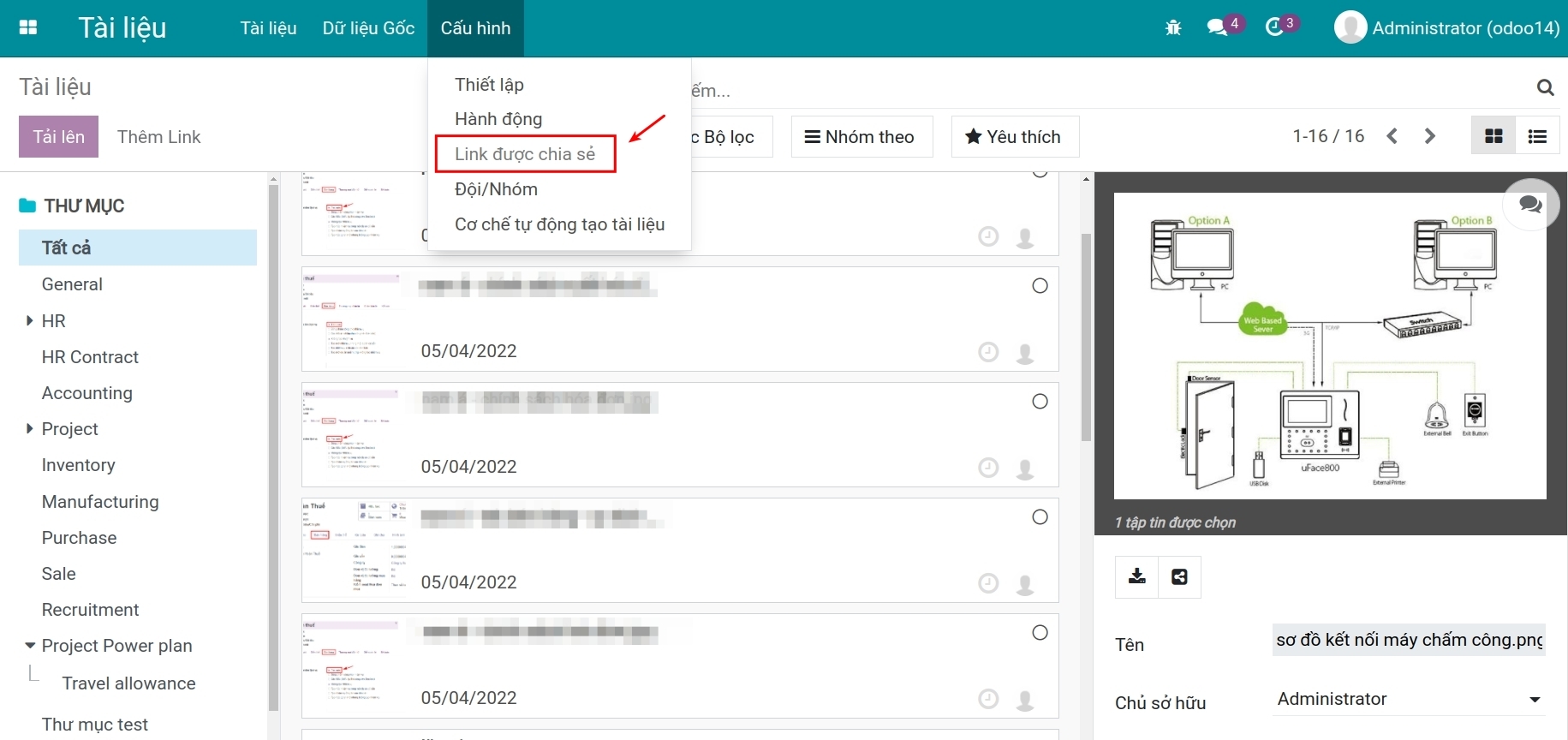This screenshot has width=1568, height=740.
Task: Edit the Tên file name field
Action: click(x=1409, y=640)
